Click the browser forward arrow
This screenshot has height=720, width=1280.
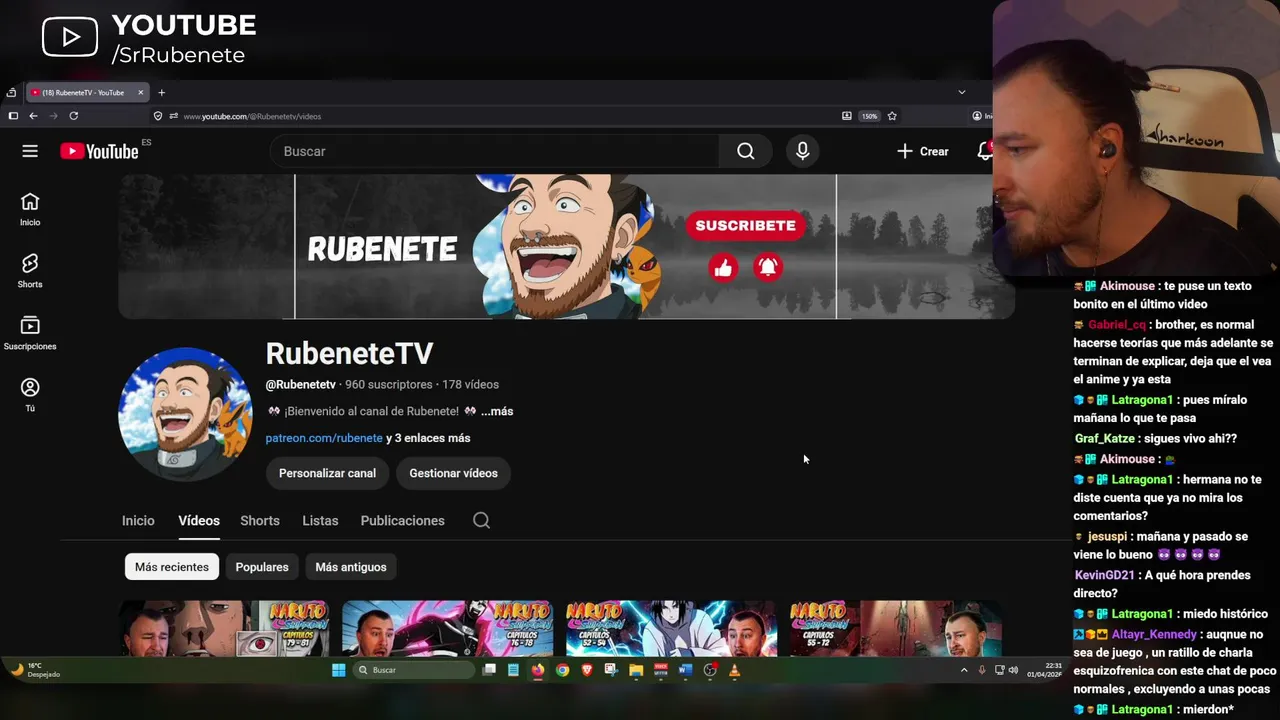(x=53, y=116)
